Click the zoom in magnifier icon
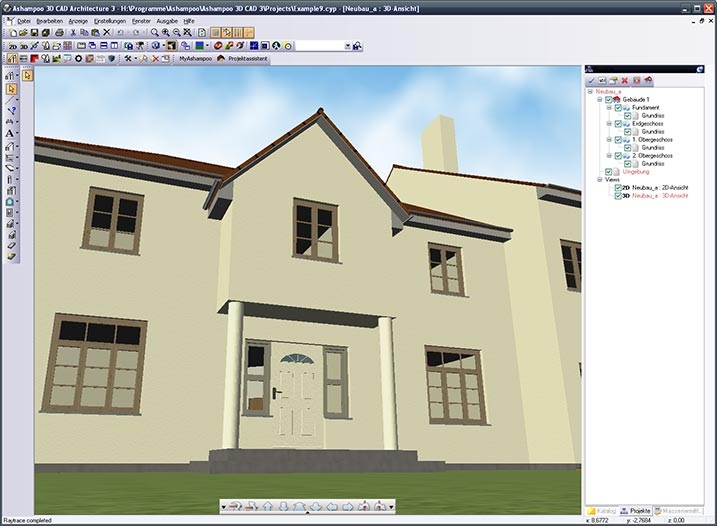This screenshot has height=526, width=717. tap(165, 33)
